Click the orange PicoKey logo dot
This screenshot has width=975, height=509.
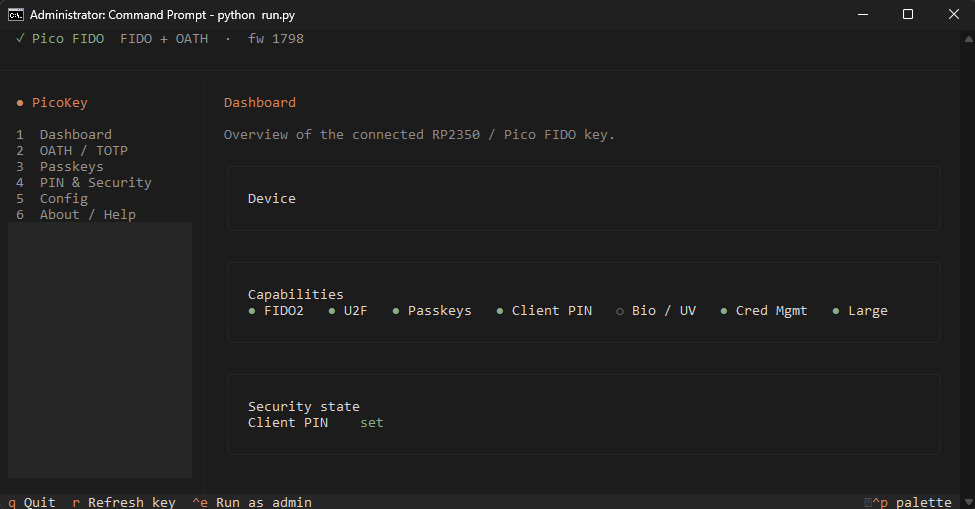point(20,103)
